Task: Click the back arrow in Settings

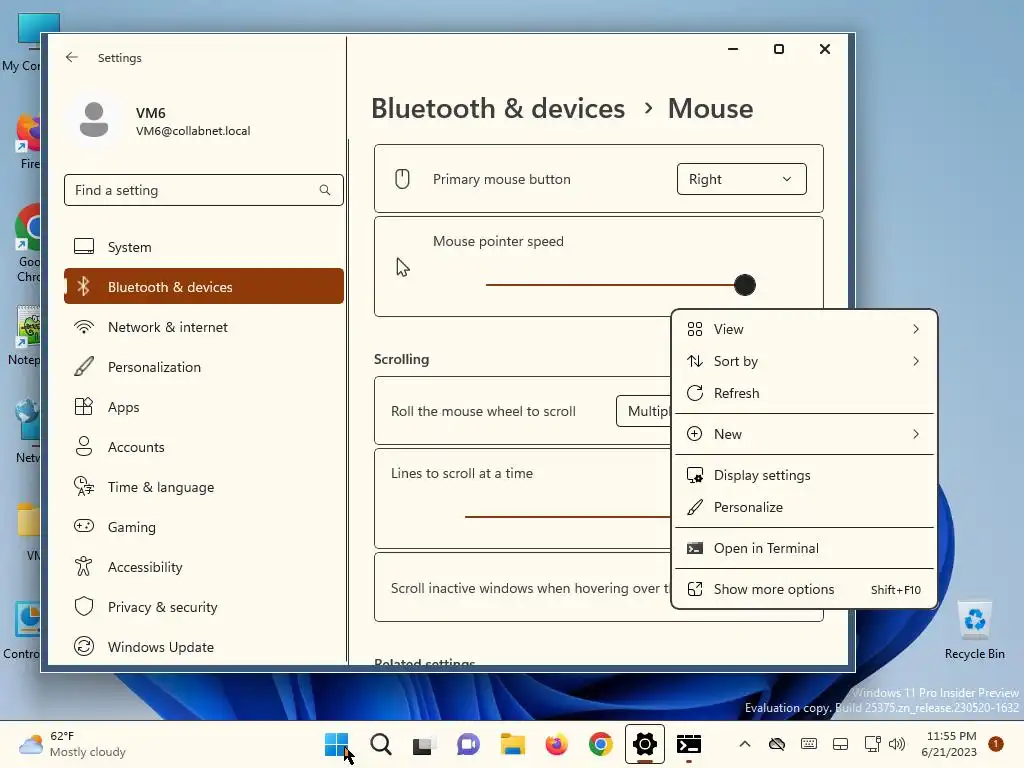Action: 72,57
